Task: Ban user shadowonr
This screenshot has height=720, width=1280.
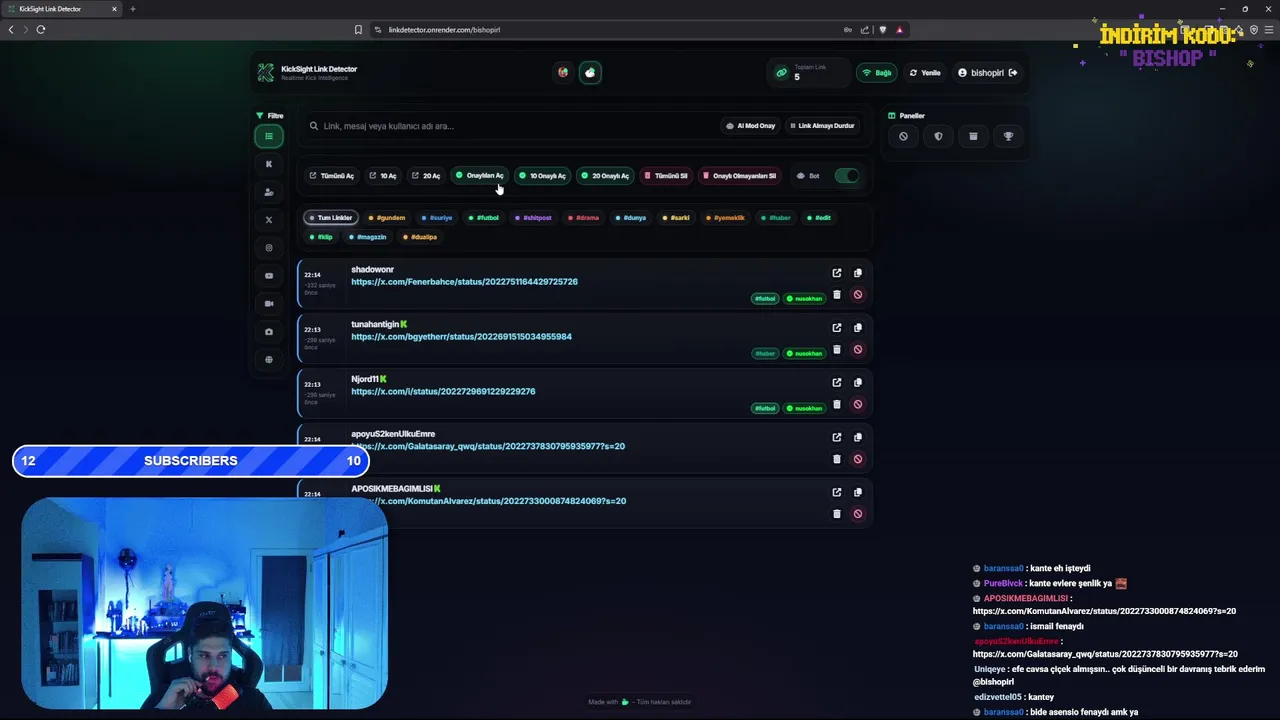Action: pos(858,295)
